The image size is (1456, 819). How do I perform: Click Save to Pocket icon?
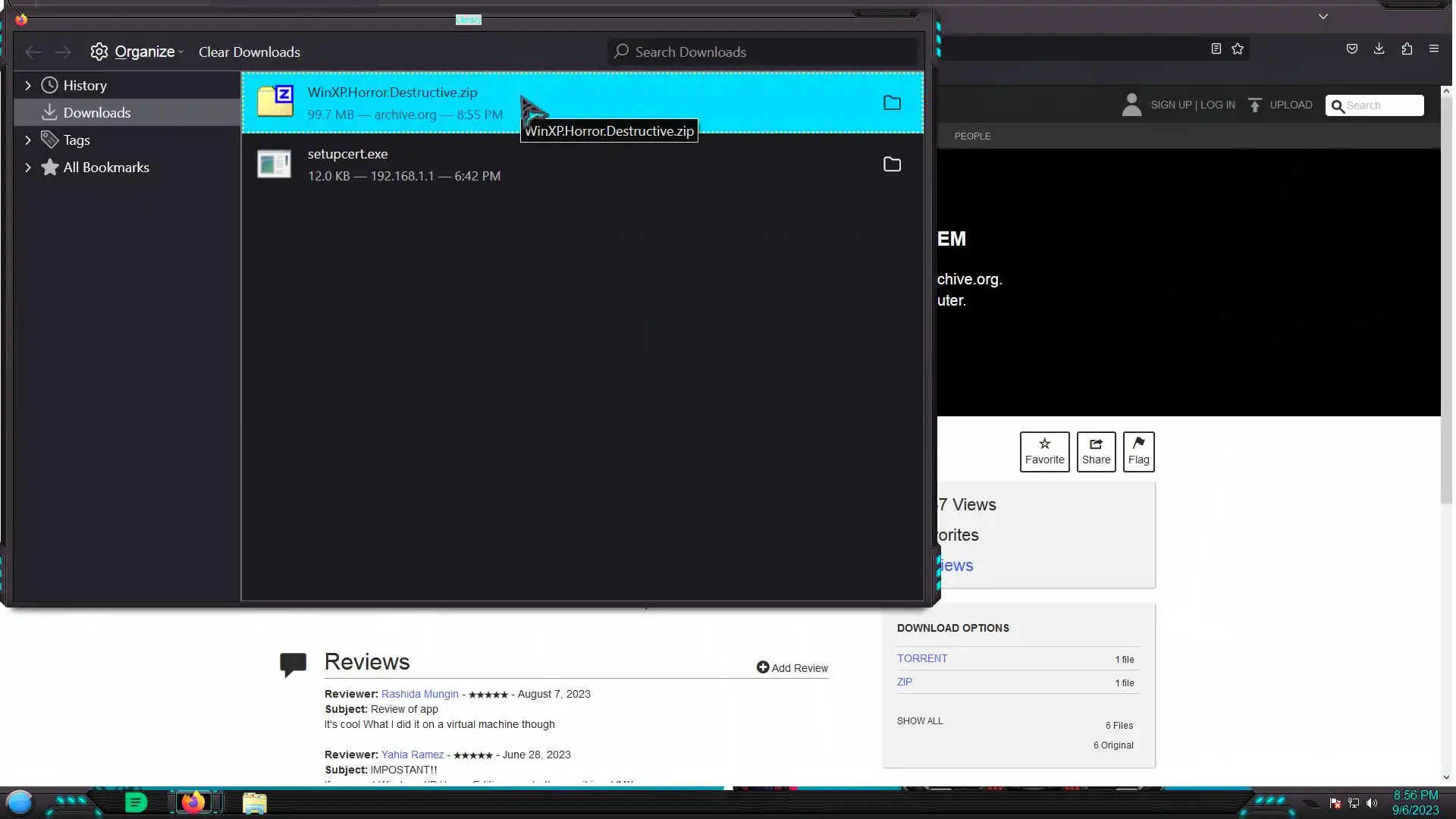tap(1351, 49)
